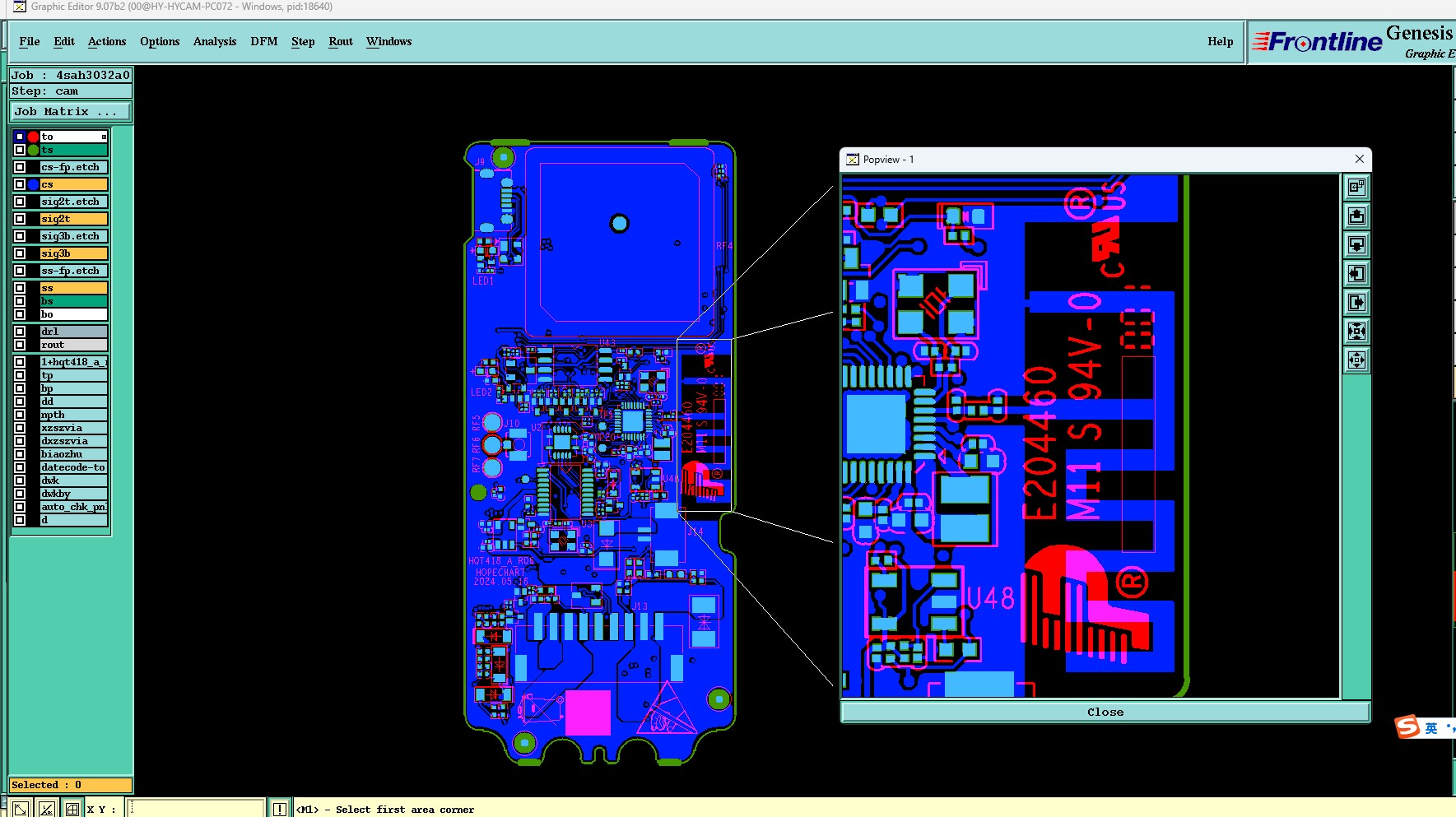Click the diagonal arrow icon in bottom bar
This screenshot has width=1456, height=817.
tap(21, 809)
